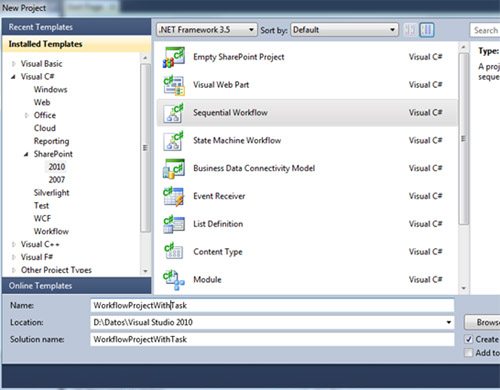The image size is (500, 390).
Task: Click template list scroll up arrow
Action: coord(463,47)
